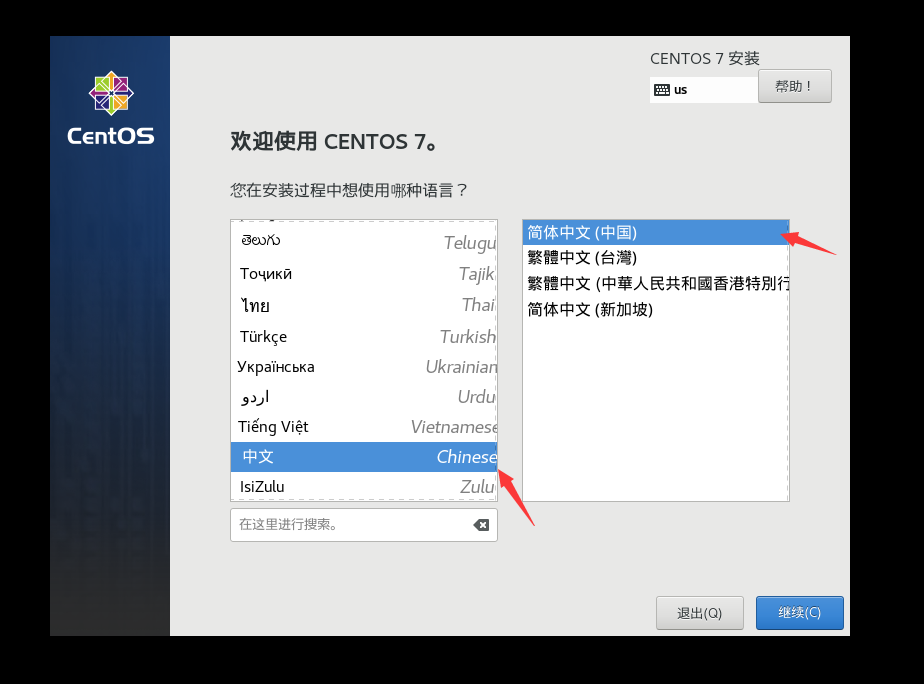The image size is (924, 684).
Task: Clear search with the backspace icon
Action: pos(481,525)
